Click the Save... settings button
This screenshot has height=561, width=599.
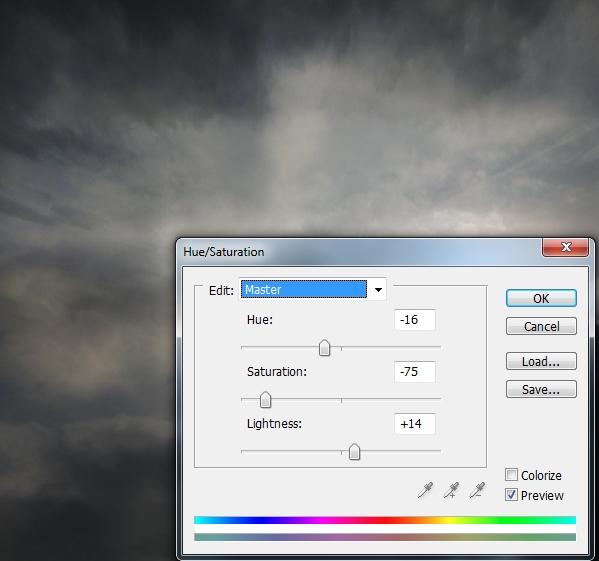(x=541, y=389)
